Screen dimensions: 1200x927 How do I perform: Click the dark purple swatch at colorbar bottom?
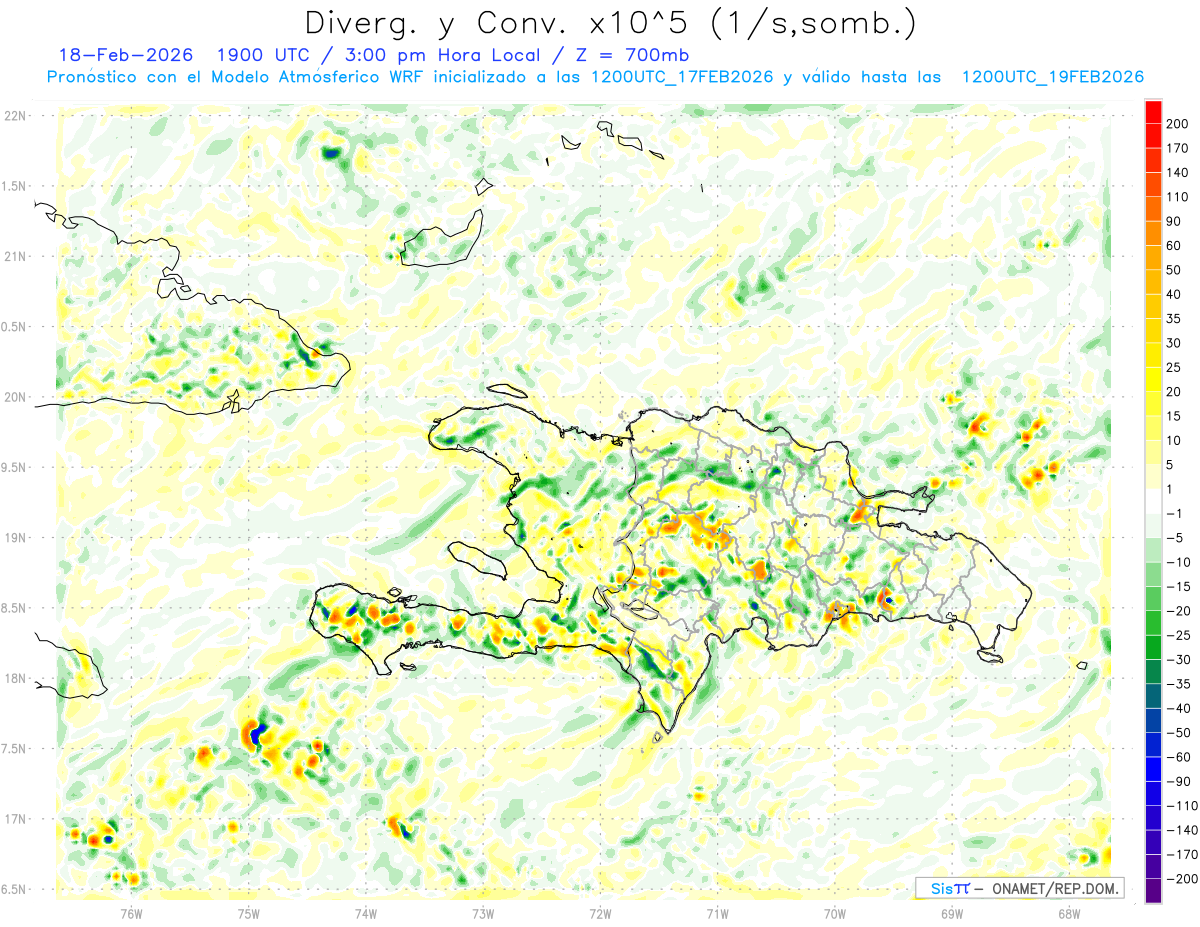coord(1153,891)
